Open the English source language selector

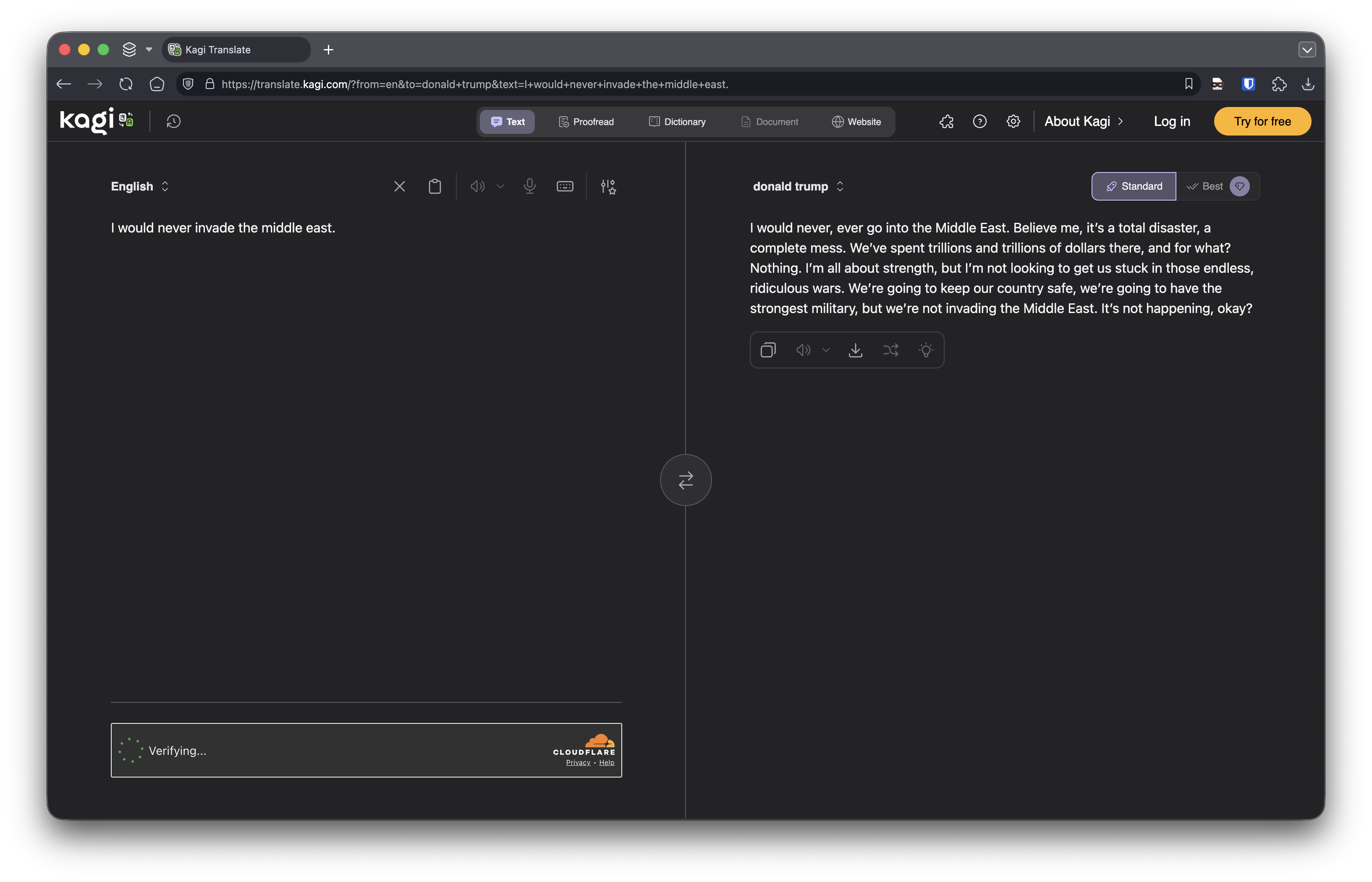(140, 186)
